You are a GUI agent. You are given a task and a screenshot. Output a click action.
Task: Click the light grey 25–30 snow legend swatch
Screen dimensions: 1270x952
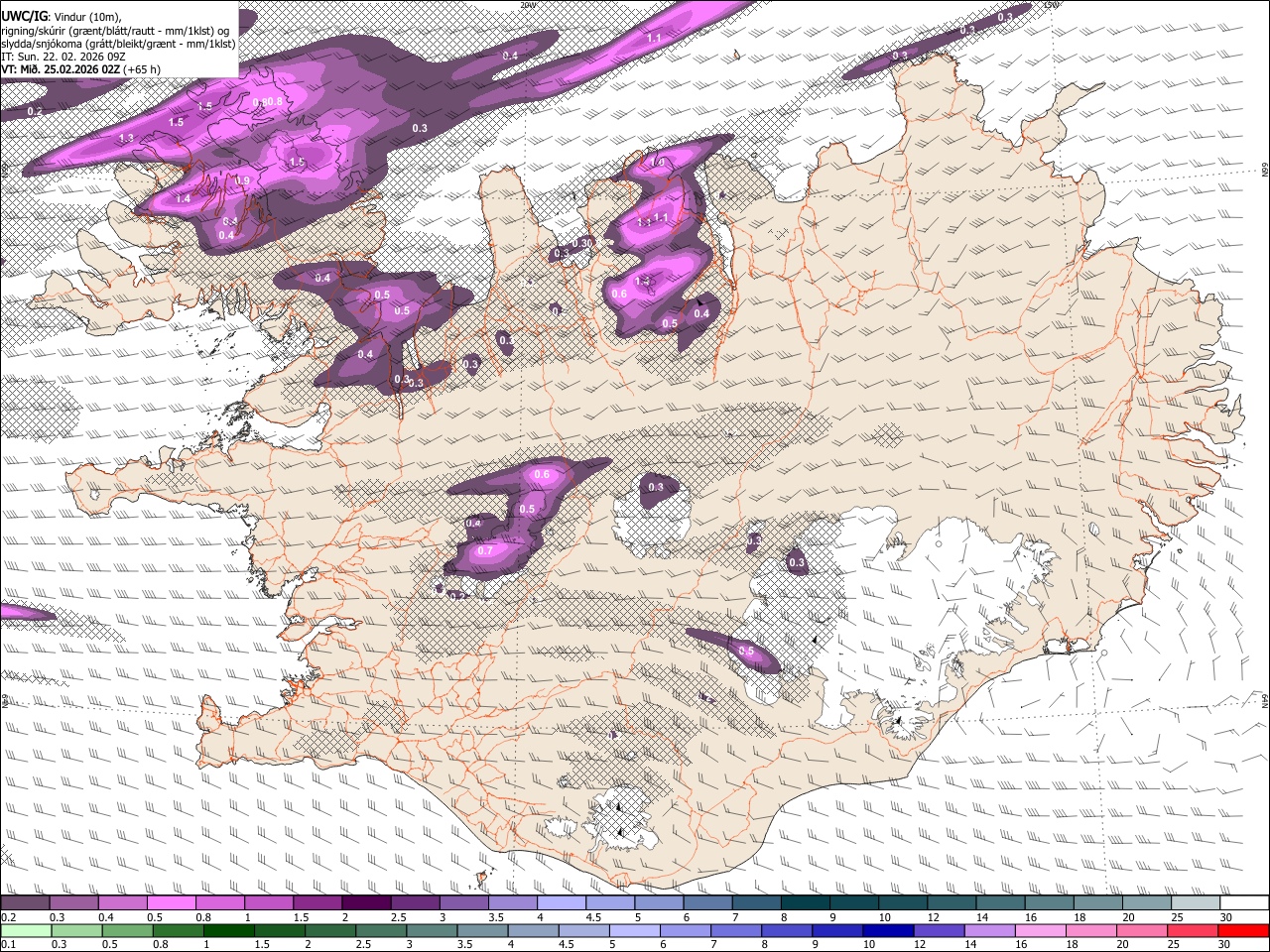(x=1194, y=902)
